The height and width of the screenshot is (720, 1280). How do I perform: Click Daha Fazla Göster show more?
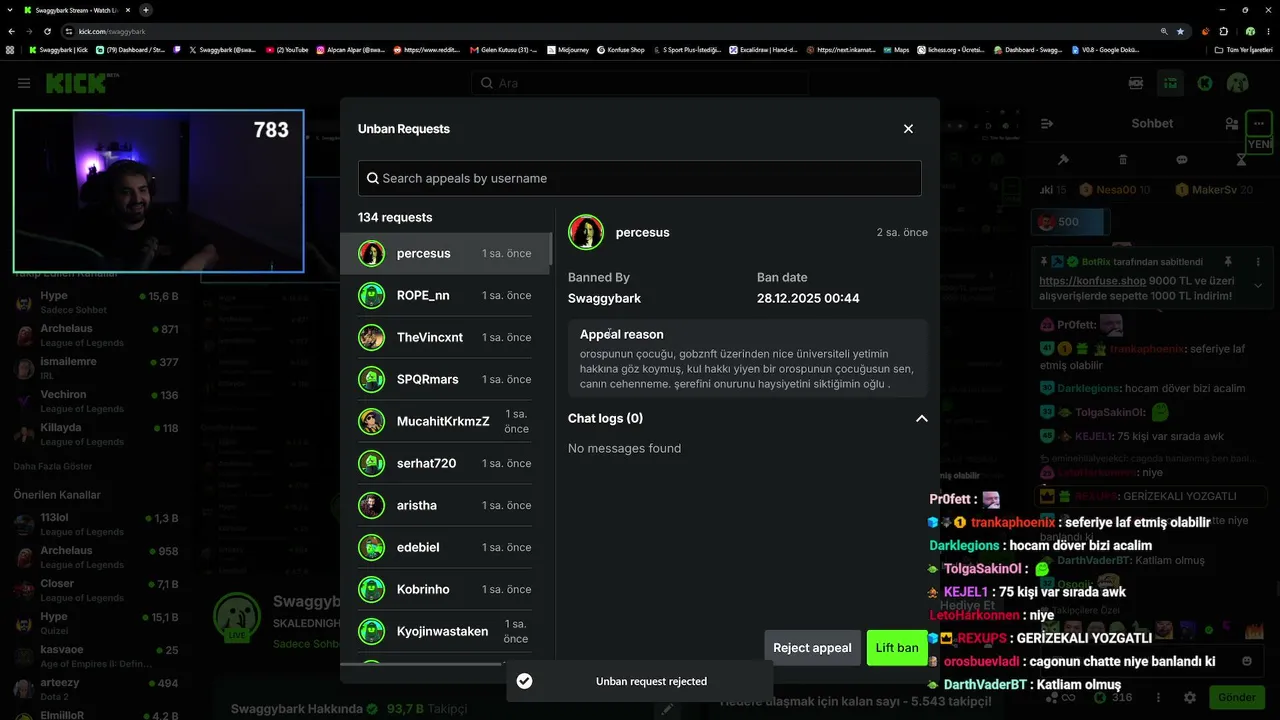click(52, 466)
